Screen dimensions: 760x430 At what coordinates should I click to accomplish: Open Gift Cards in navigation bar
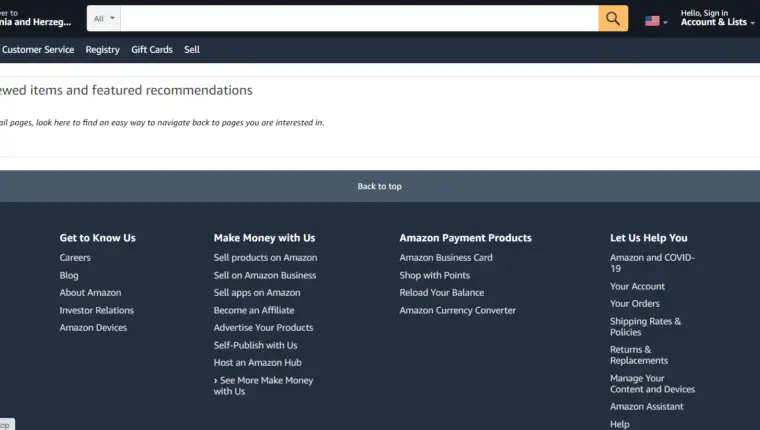(152, 49)
